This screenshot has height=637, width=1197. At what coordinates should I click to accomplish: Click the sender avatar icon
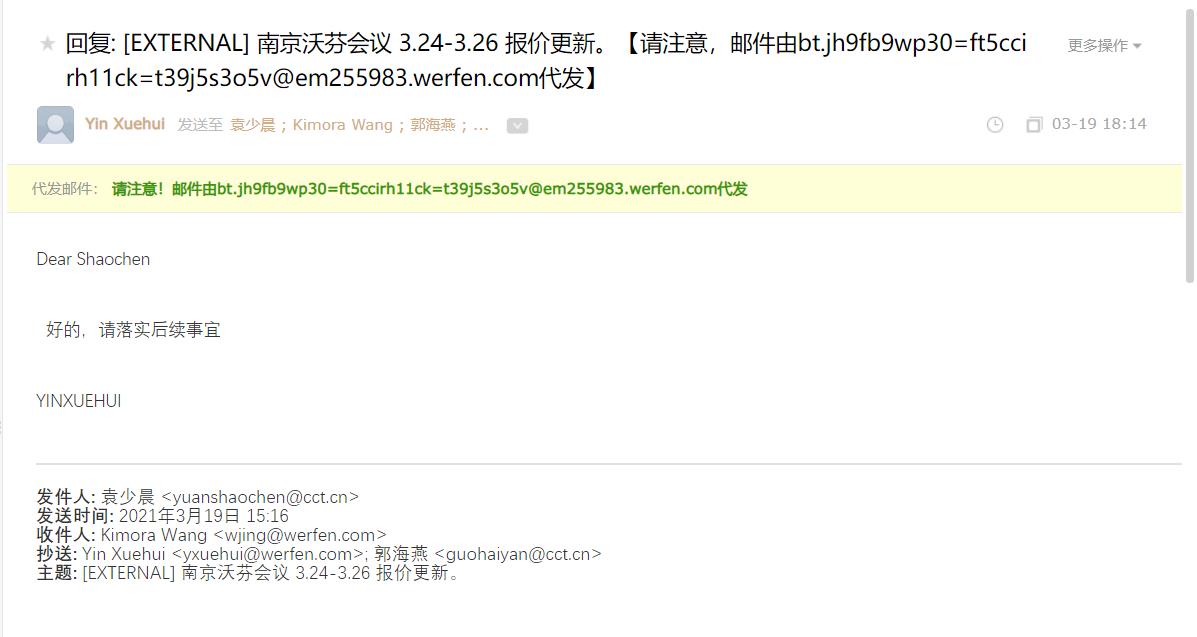56,124
